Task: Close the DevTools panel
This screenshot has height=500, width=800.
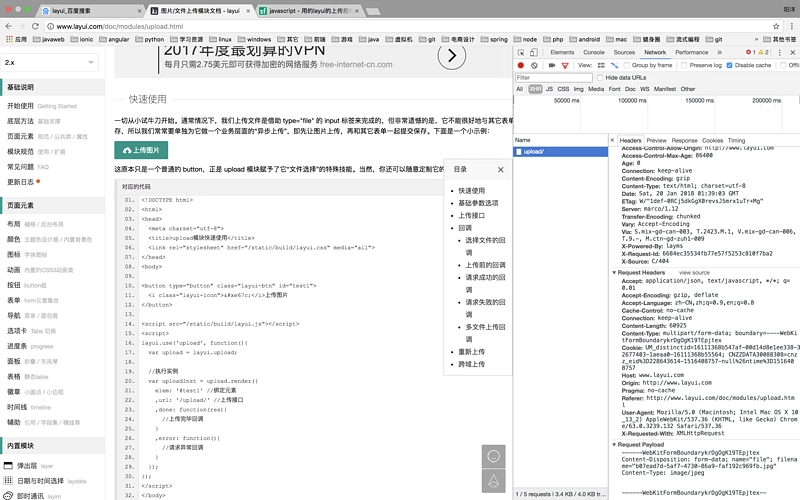Action: click(x=793, y=53)
